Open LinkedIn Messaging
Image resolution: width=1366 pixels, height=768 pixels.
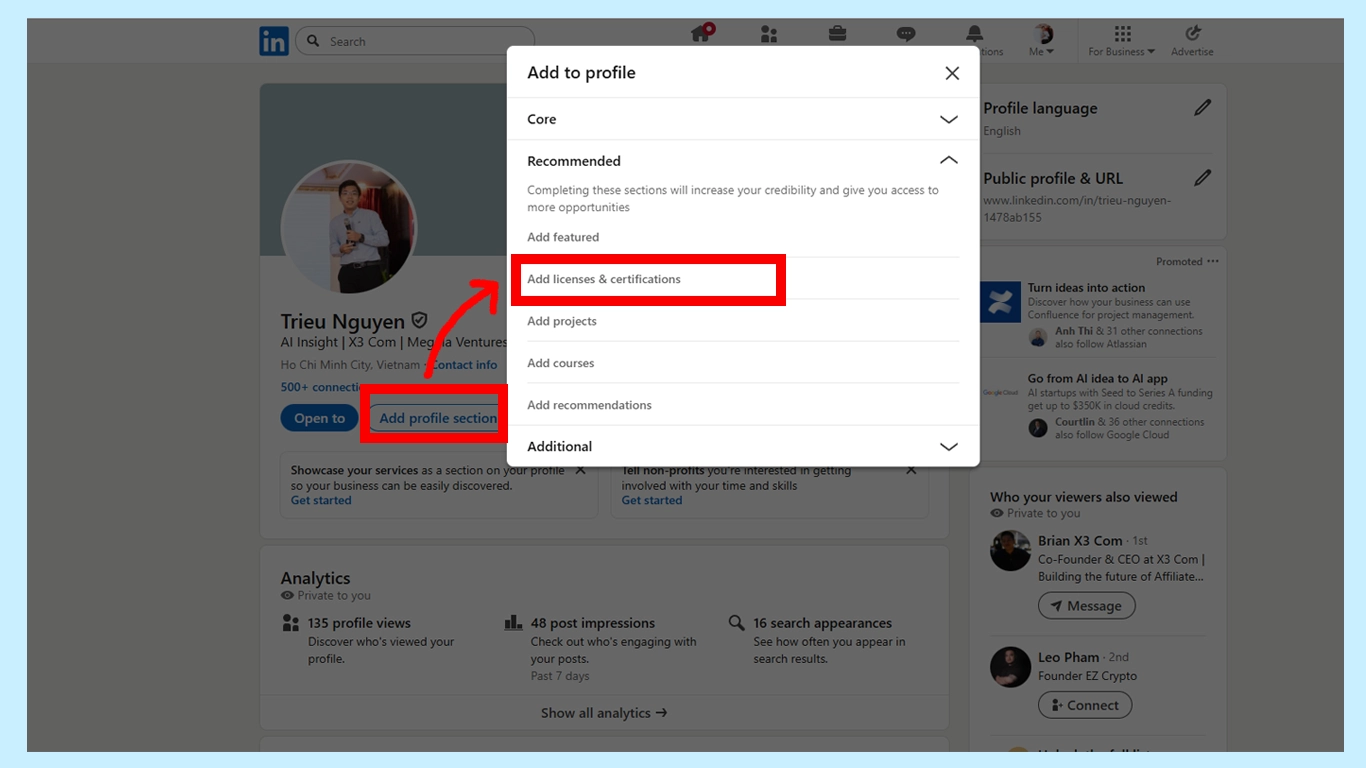pyautogui.click(x=905, y=33)
